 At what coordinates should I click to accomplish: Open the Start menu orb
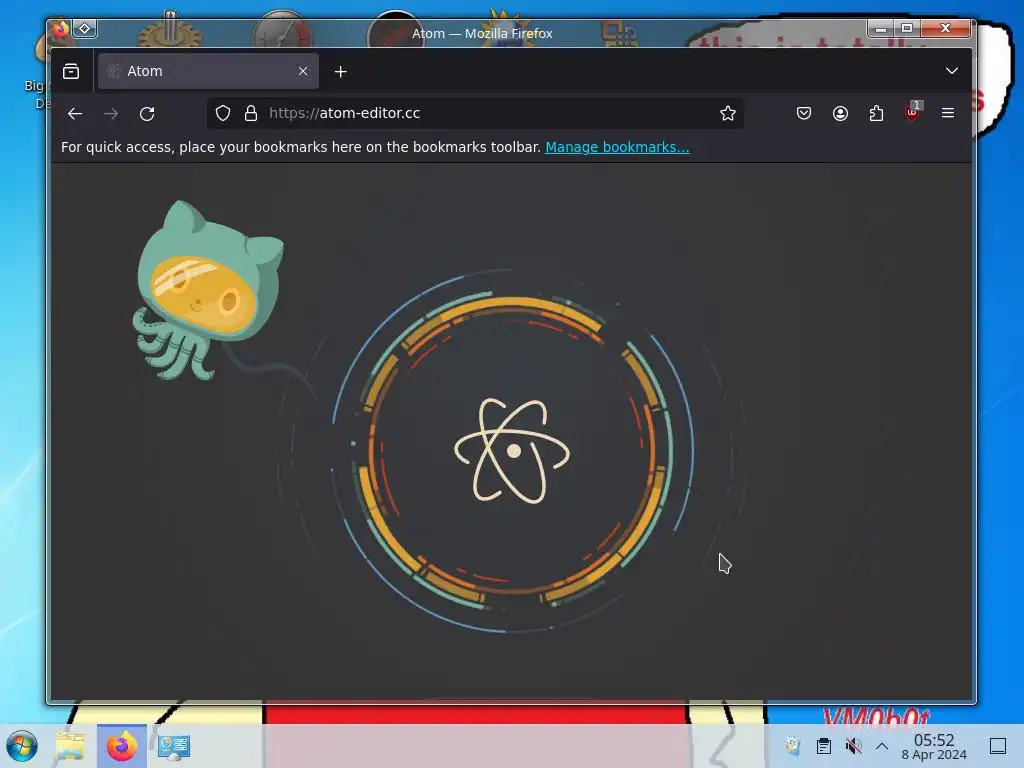click(22, 746)
